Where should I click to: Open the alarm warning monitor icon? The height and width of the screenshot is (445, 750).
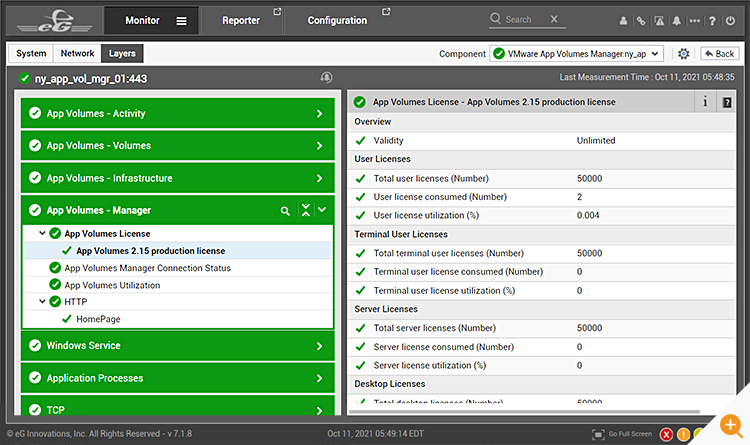point(659,21)
